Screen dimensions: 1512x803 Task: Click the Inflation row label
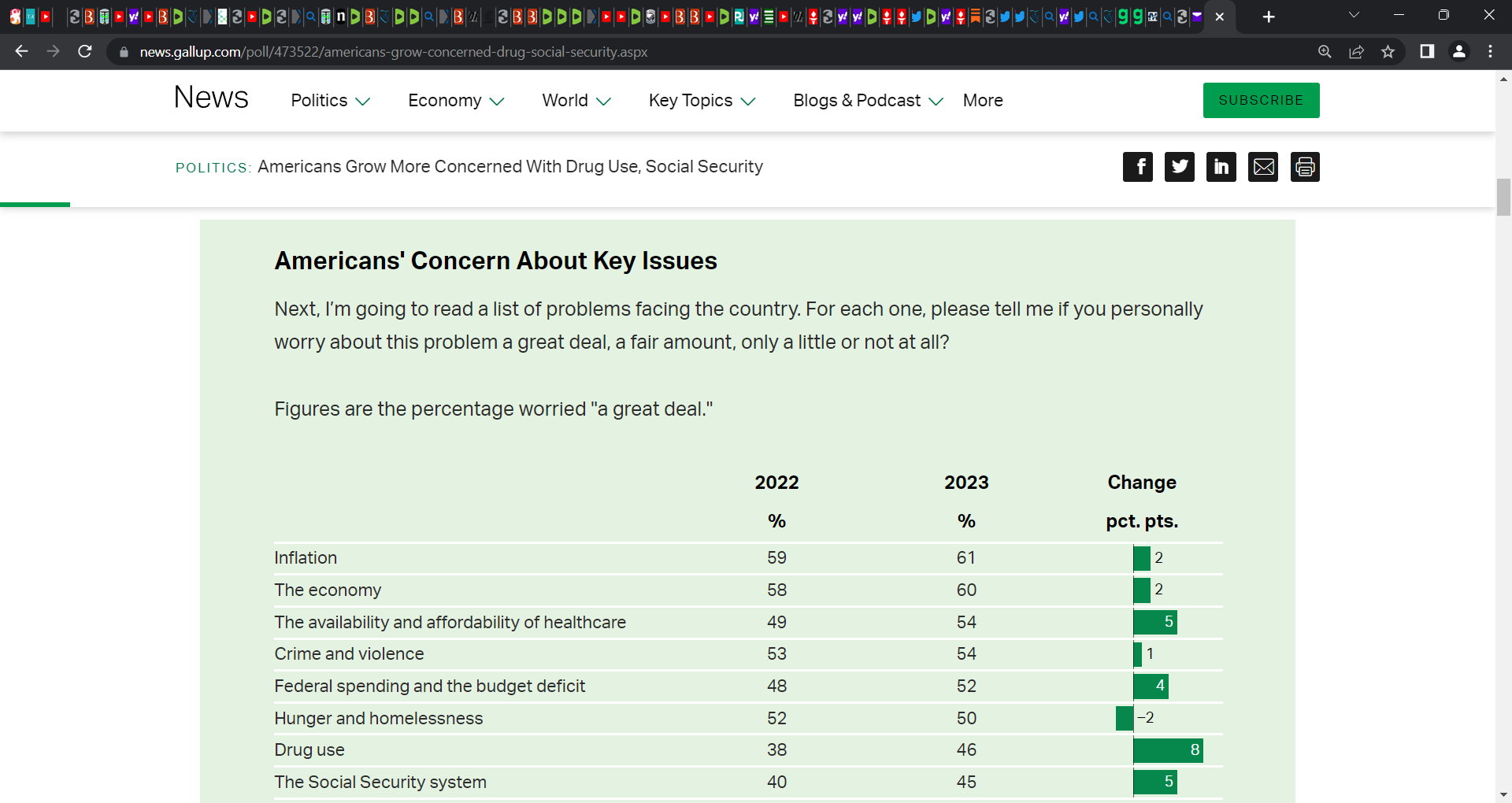click(x=306, y=557)
